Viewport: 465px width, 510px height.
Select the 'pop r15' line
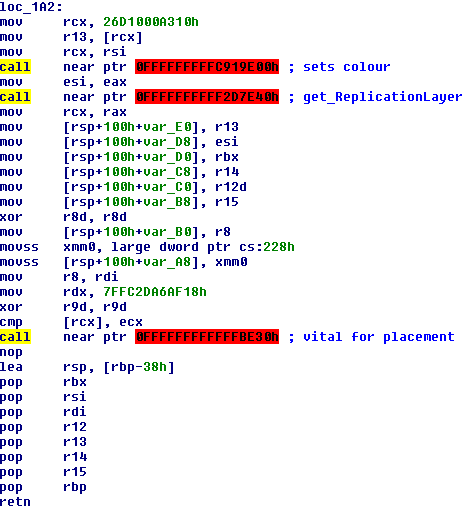tap(43, 472)
